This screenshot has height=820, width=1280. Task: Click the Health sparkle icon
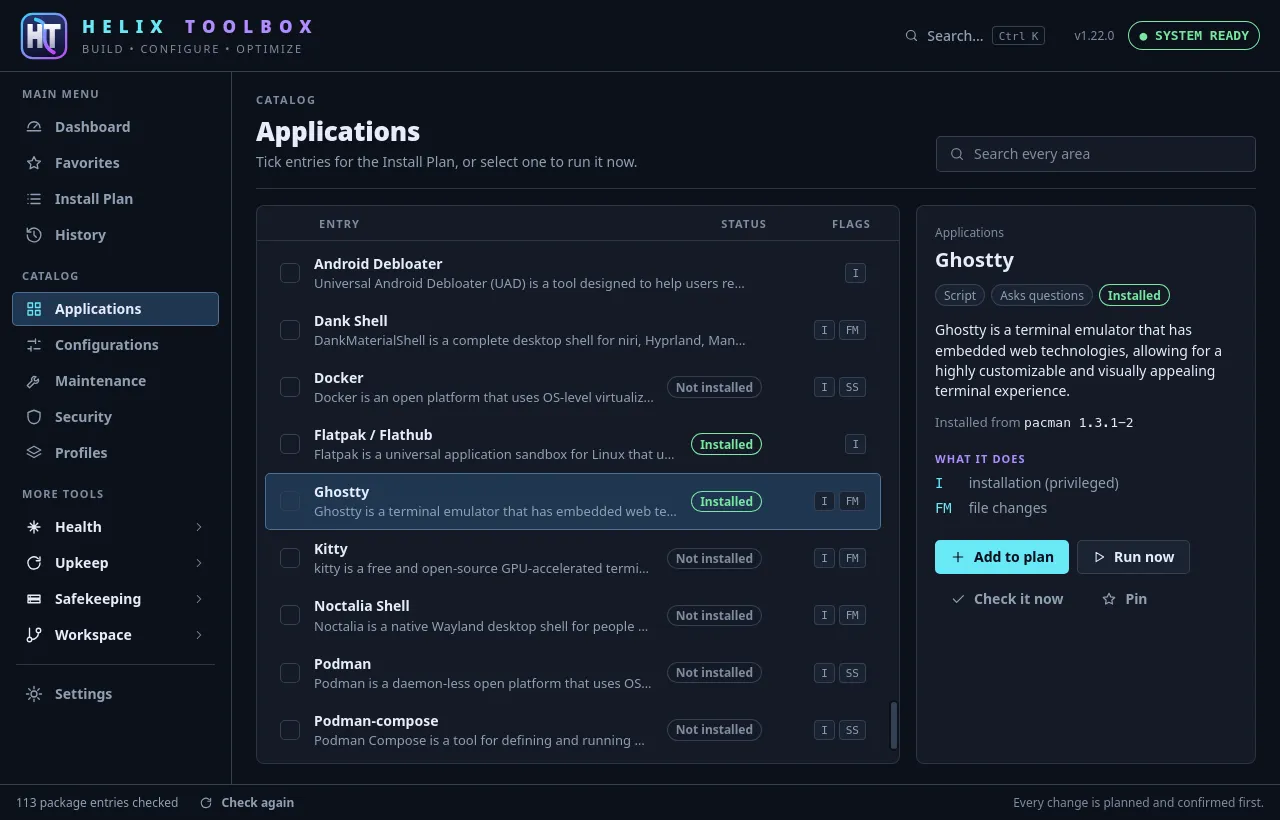[34, 527]
